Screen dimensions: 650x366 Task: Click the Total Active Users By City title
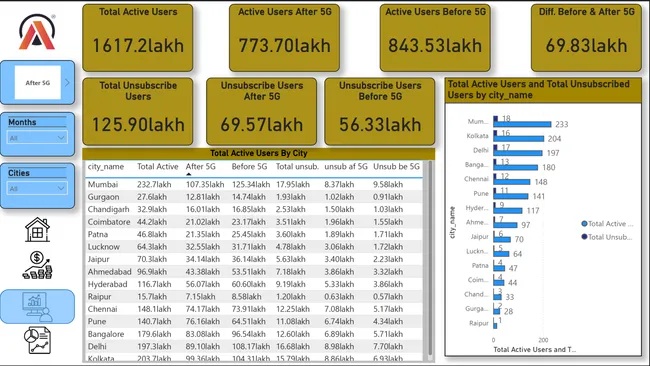point(259,153)
